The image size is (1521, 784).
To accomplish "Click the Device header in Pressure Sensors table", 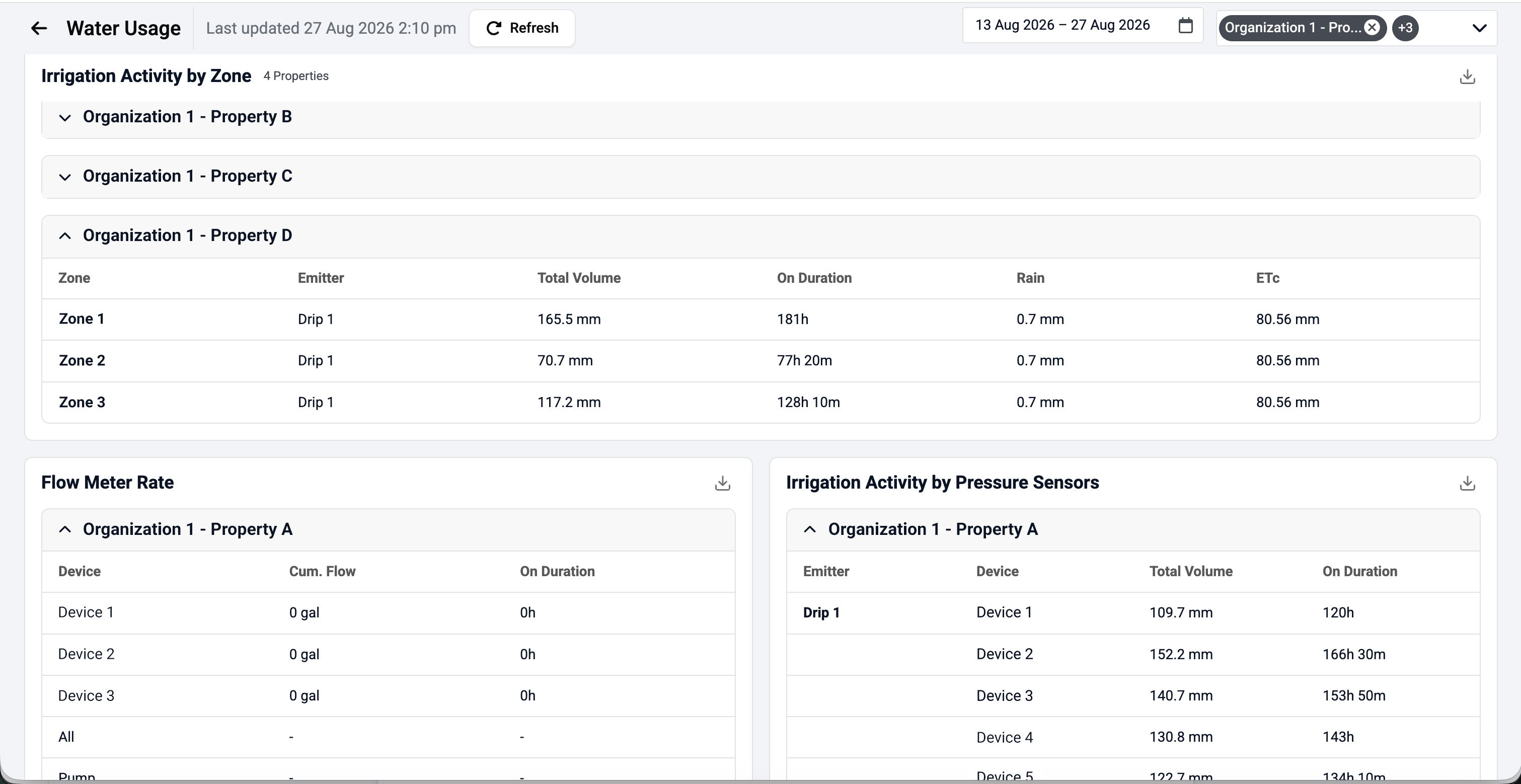I will click(997, 572).
